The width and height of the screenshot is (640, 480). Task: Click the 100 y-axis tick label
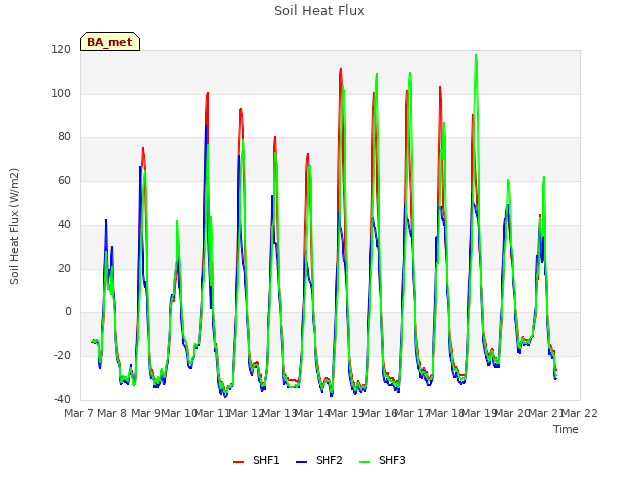pyautogui.click(x=61, y=93)
